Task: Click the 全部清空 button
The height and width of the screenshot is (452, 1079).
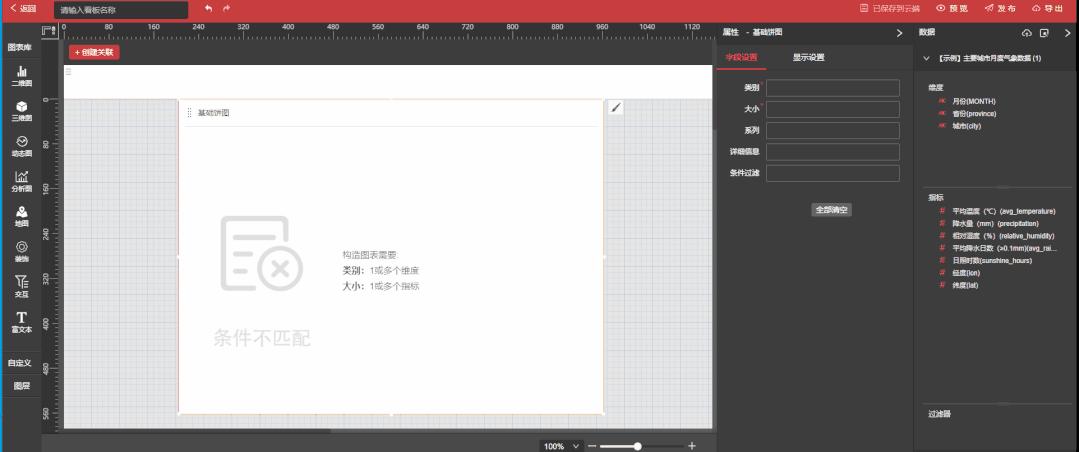Action: 832,210
